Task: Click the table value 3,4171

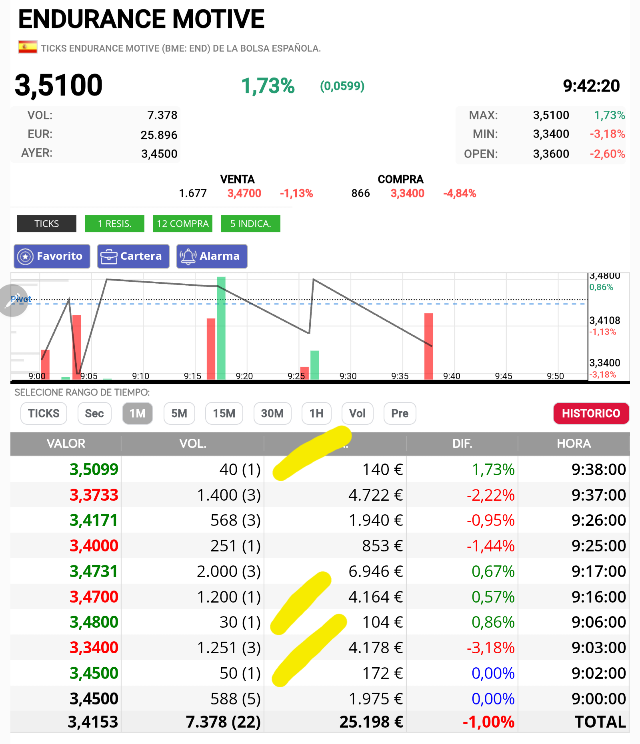Action: tap(93, 521)
